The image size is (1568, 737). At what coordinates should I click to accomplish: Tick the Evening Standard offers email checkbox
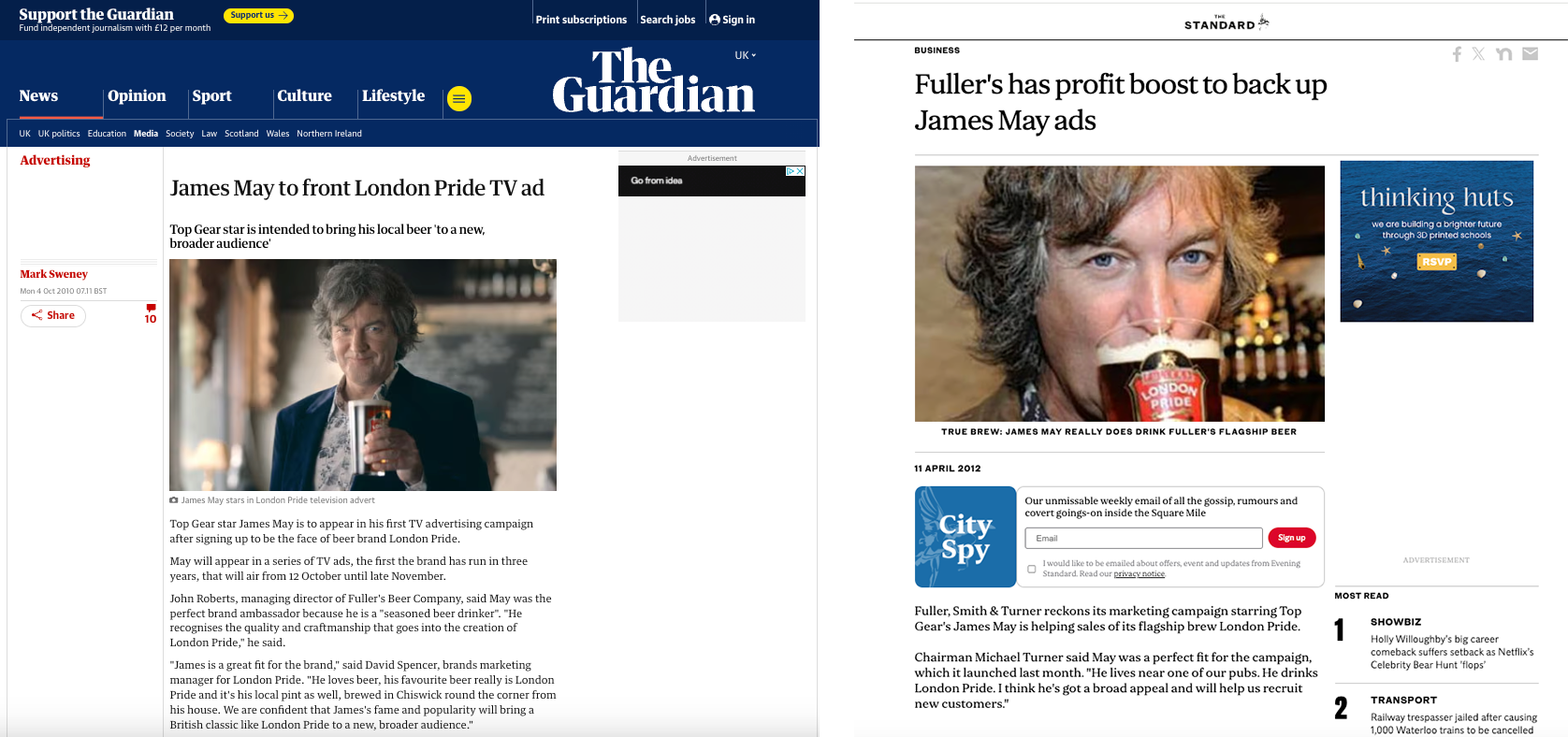tap(1032, 569)
